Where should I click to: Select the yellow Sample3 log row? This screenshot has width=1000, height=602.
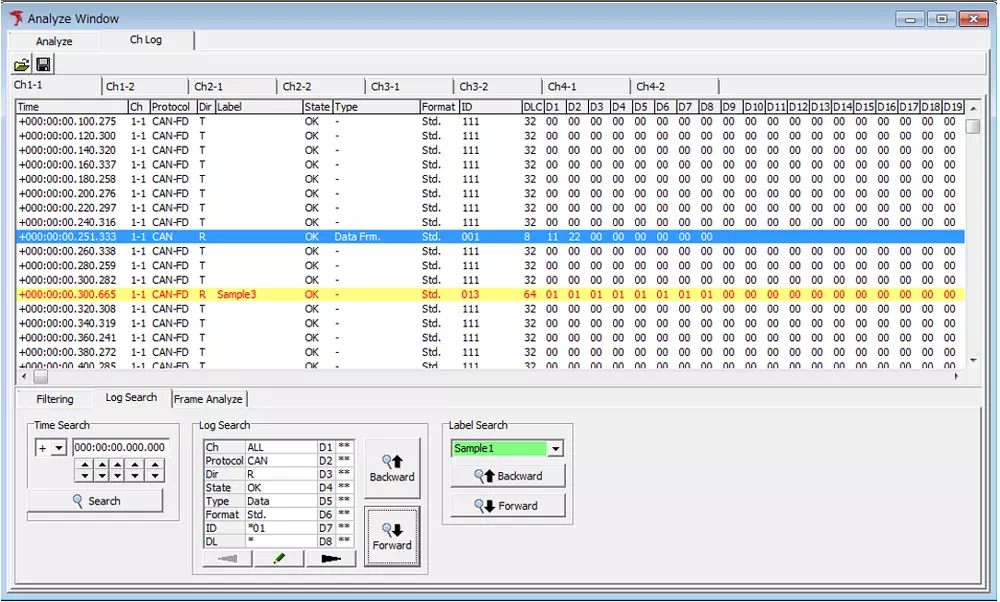[x=400, y=295]
